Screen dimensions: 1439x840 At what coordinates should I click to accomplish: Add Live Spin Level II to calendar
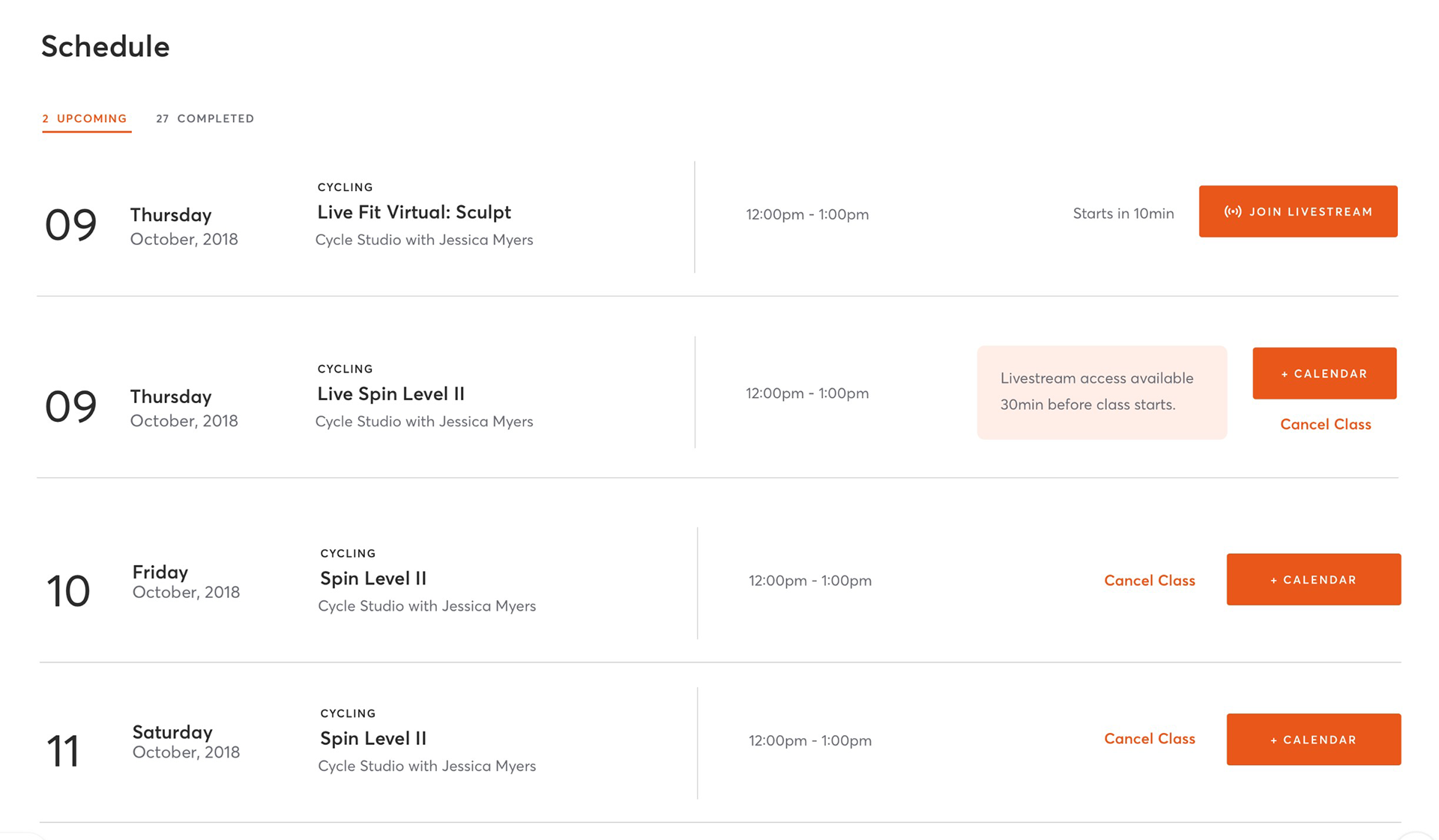tap(1324, 373)
